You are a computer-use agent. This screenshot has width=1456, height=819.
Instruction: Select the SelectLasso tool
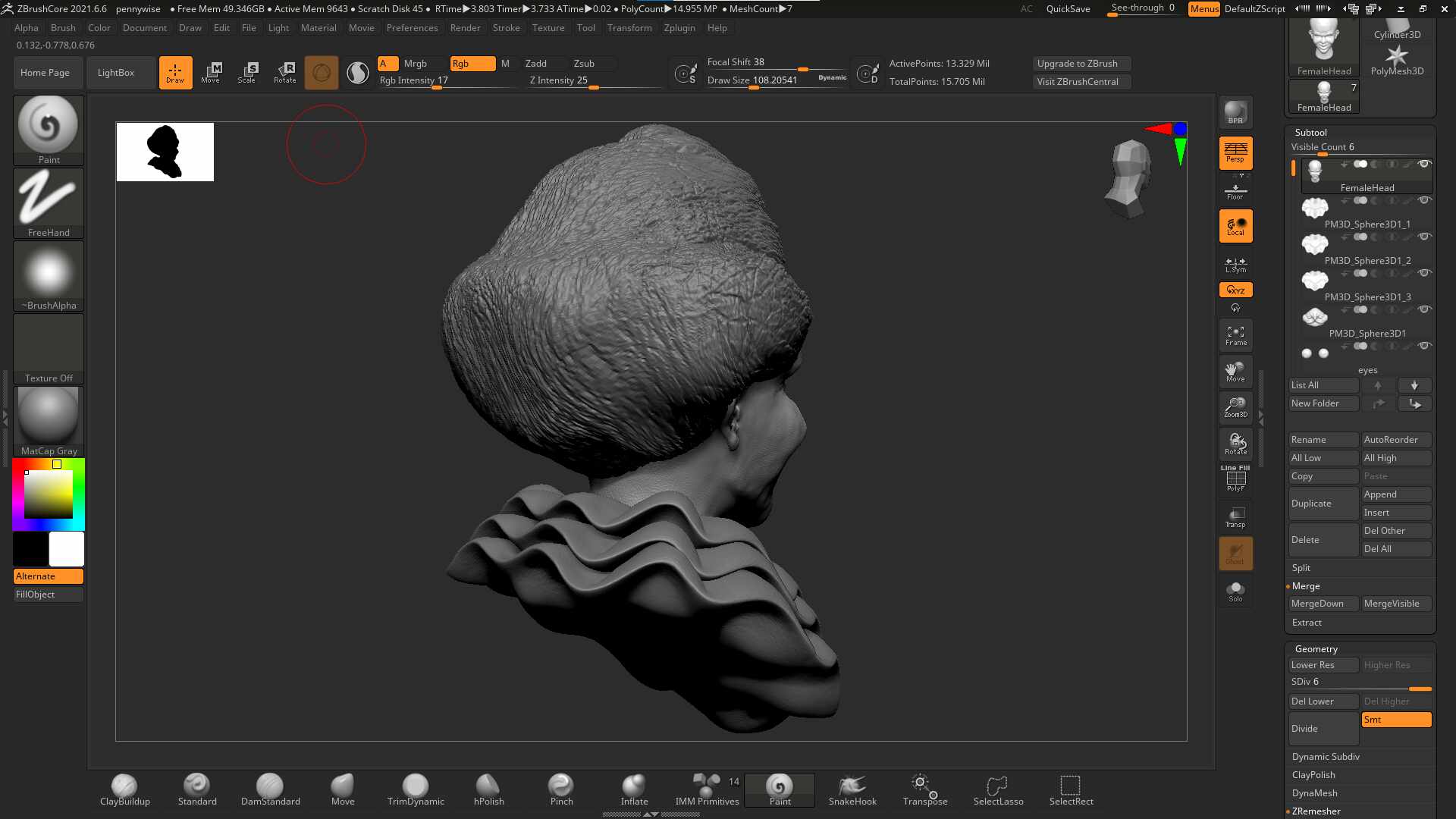pos(998,789)
